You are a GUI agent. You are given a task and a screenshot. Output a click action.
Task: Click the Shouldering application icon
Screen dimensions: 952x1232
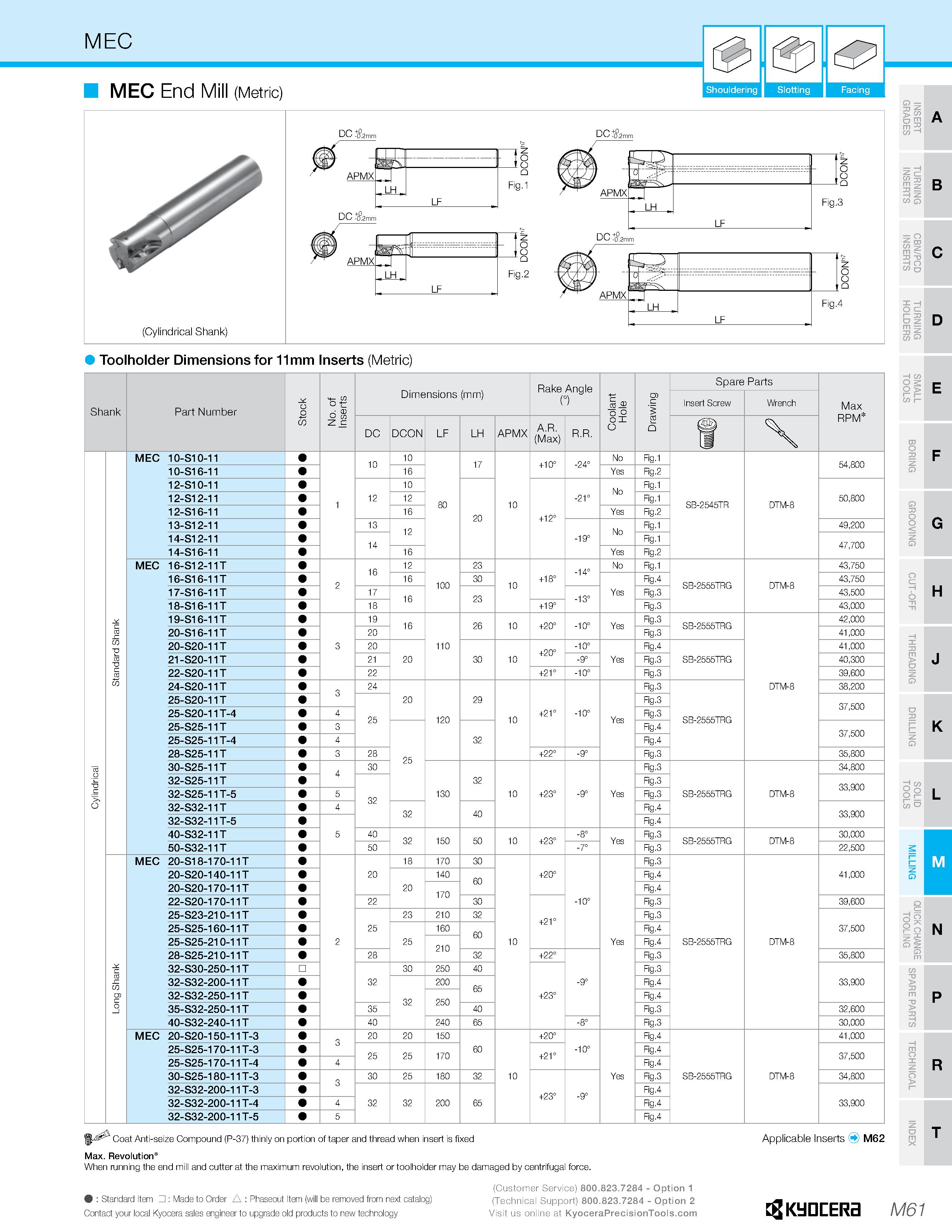[731, 62]
